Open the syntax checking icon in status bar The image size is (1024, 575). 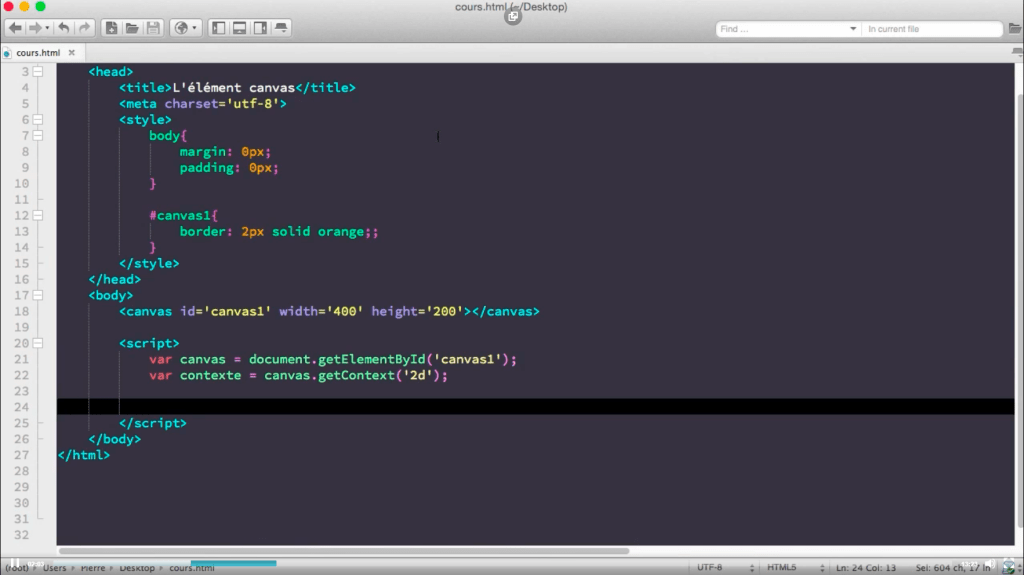click(1009, 567)
